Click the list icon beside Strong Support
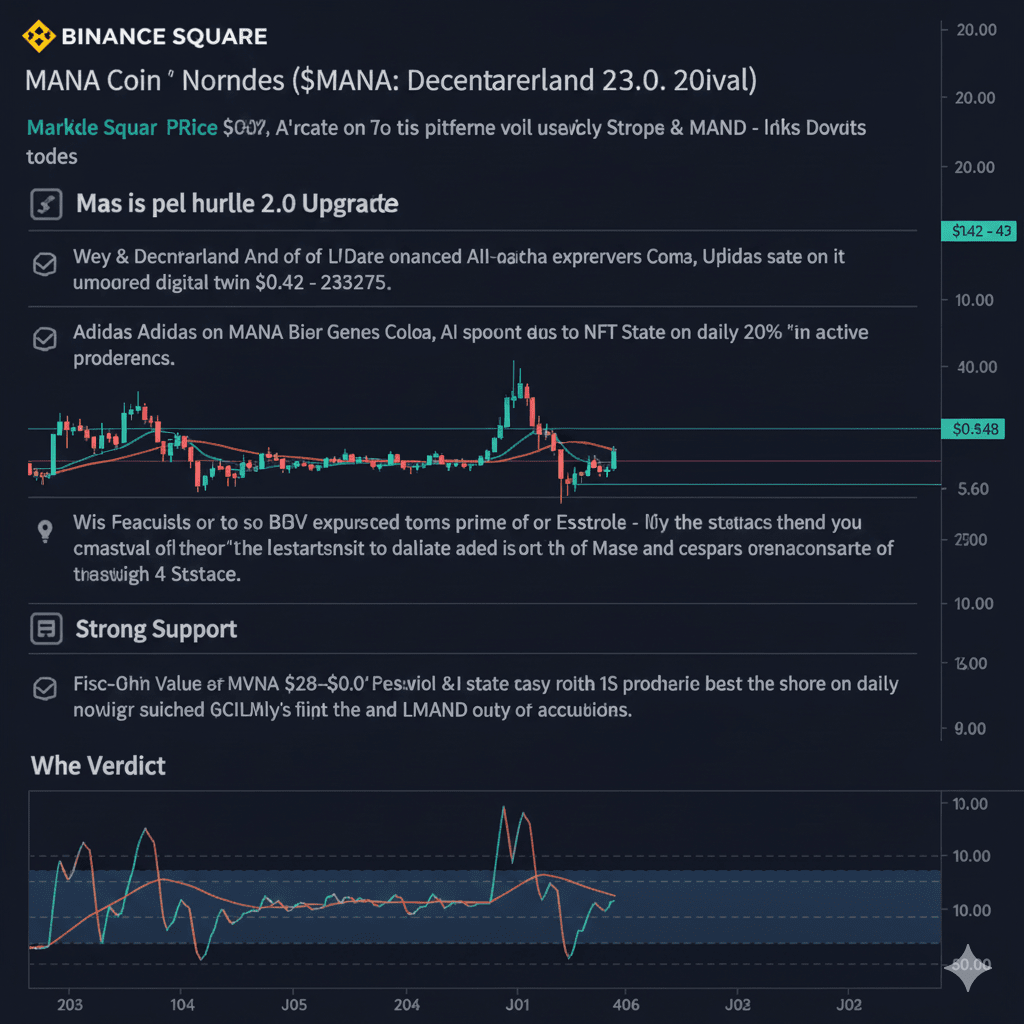 45,629
